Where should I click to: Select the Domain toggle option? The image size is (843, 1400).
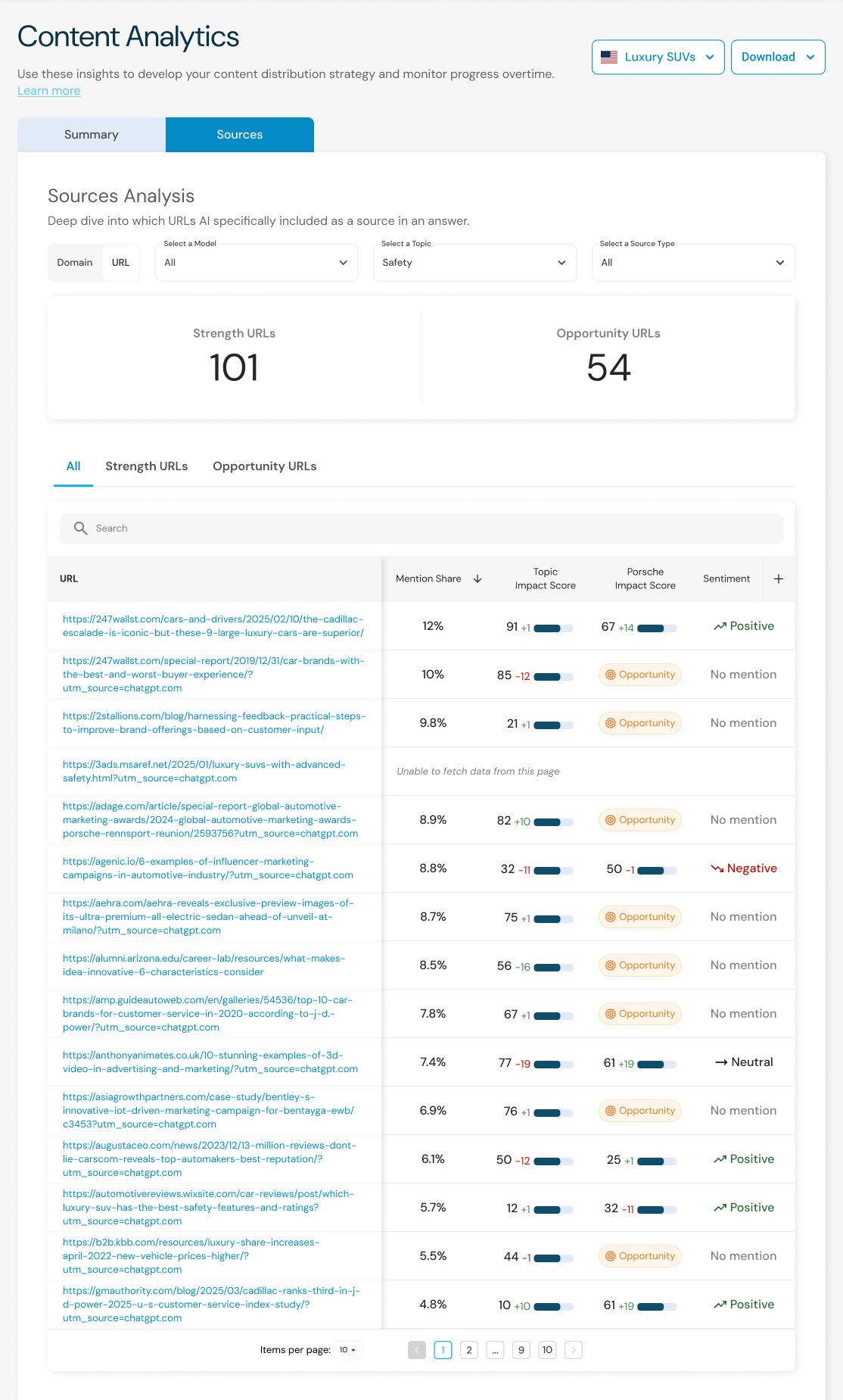(75, 263)
